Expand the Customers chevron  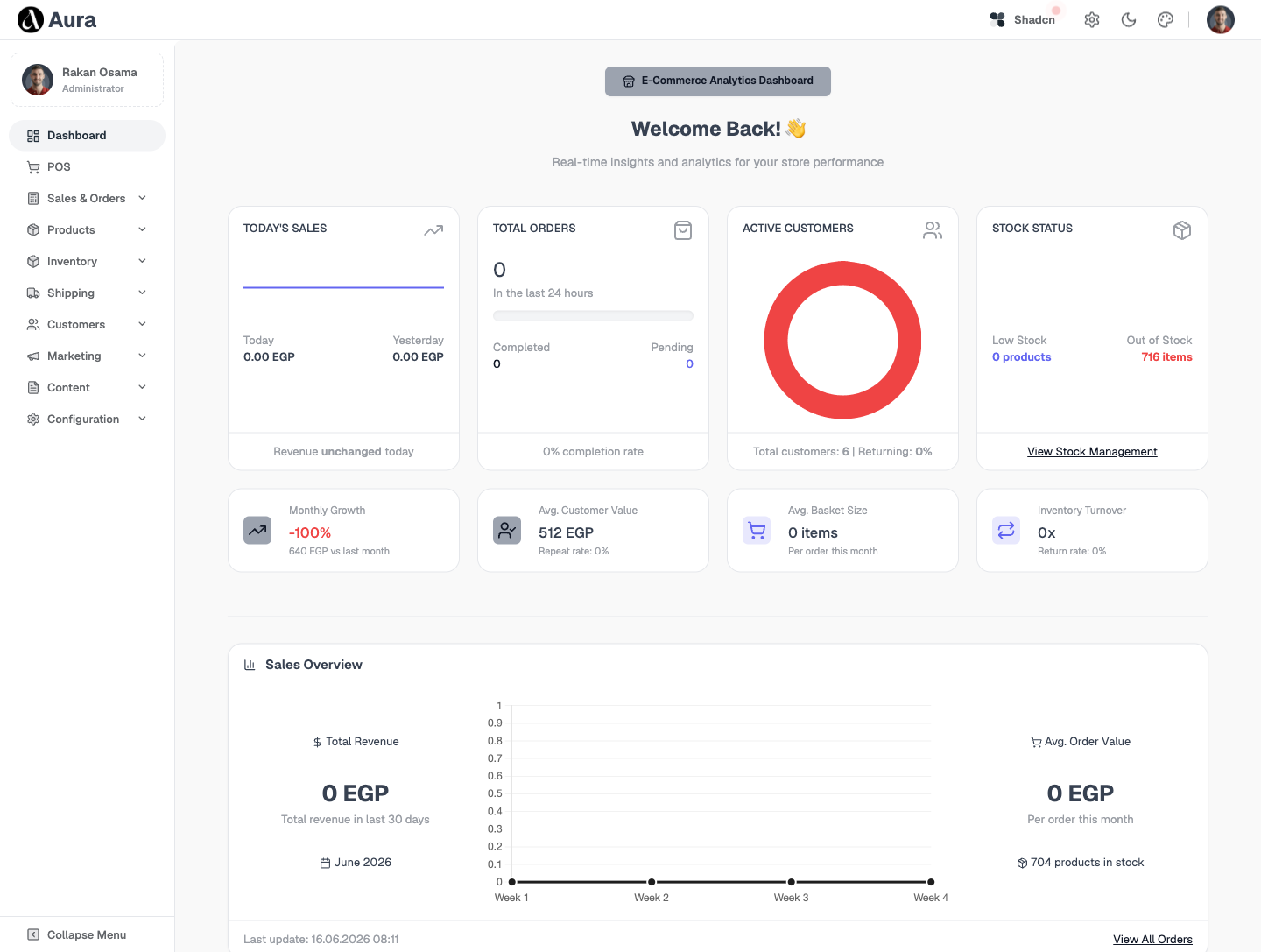pyautogui.click(x=142, y=324)
